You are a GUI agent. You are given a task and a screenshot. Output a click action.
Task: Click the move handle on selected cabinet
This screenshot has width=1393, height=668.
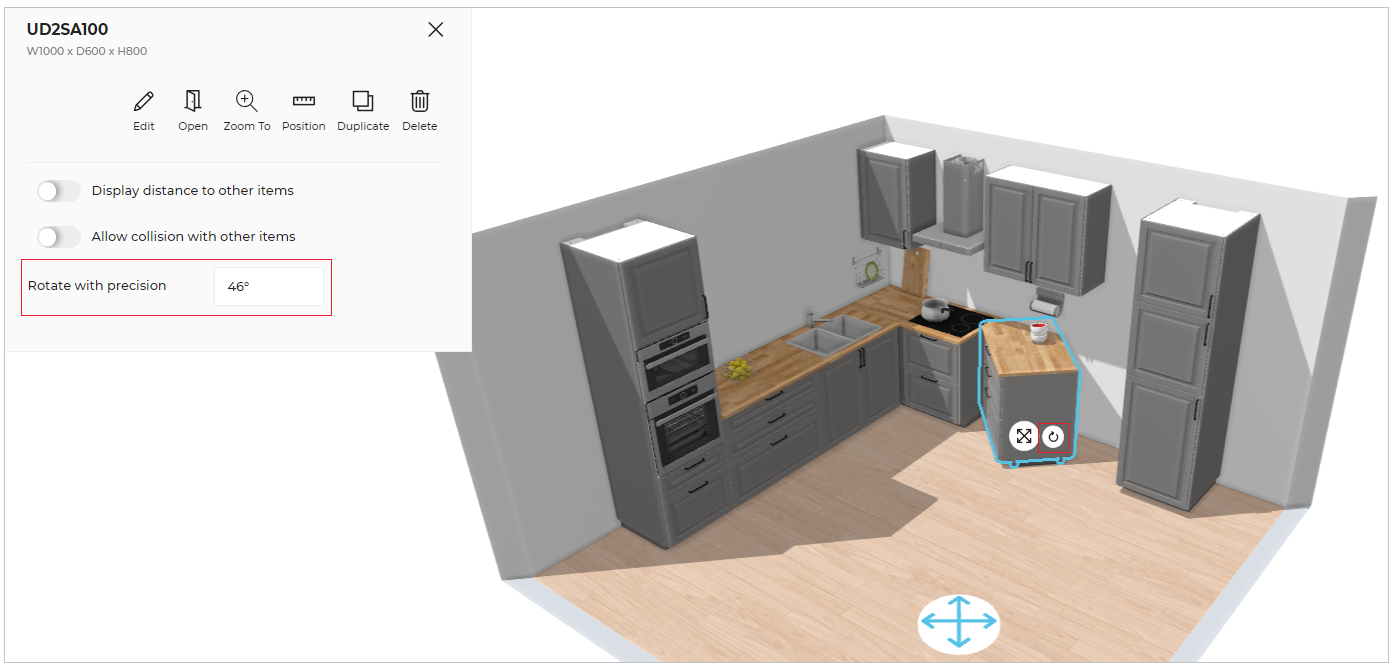pyautogui.click(x=1023, y=436)
